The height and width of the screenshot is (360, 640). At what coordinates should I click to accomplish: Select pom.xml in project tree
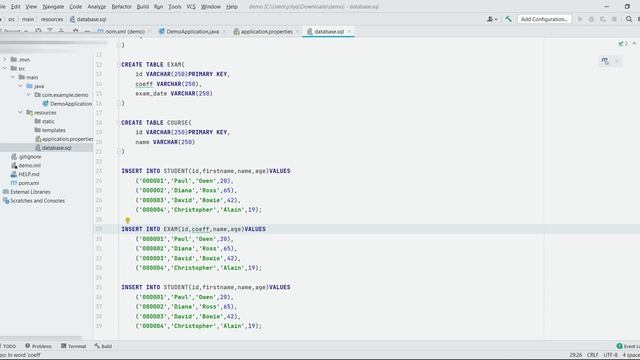(x=25, y=183)
